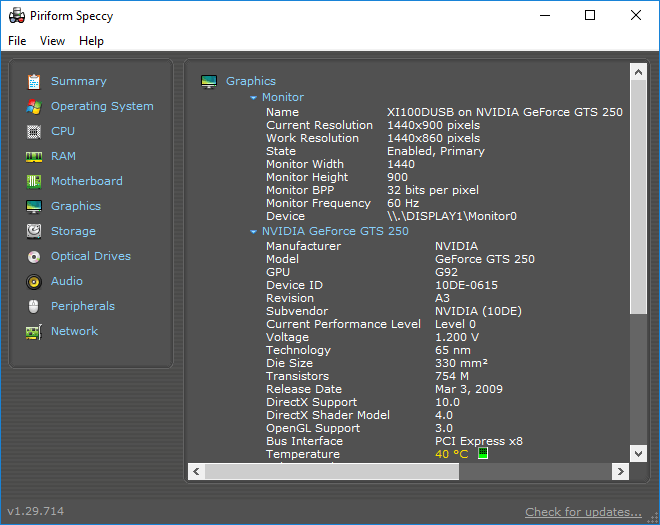This screenshot has height=525, width=660.
Task: Click the Check for updates link
Action: (x=583, y=512)
